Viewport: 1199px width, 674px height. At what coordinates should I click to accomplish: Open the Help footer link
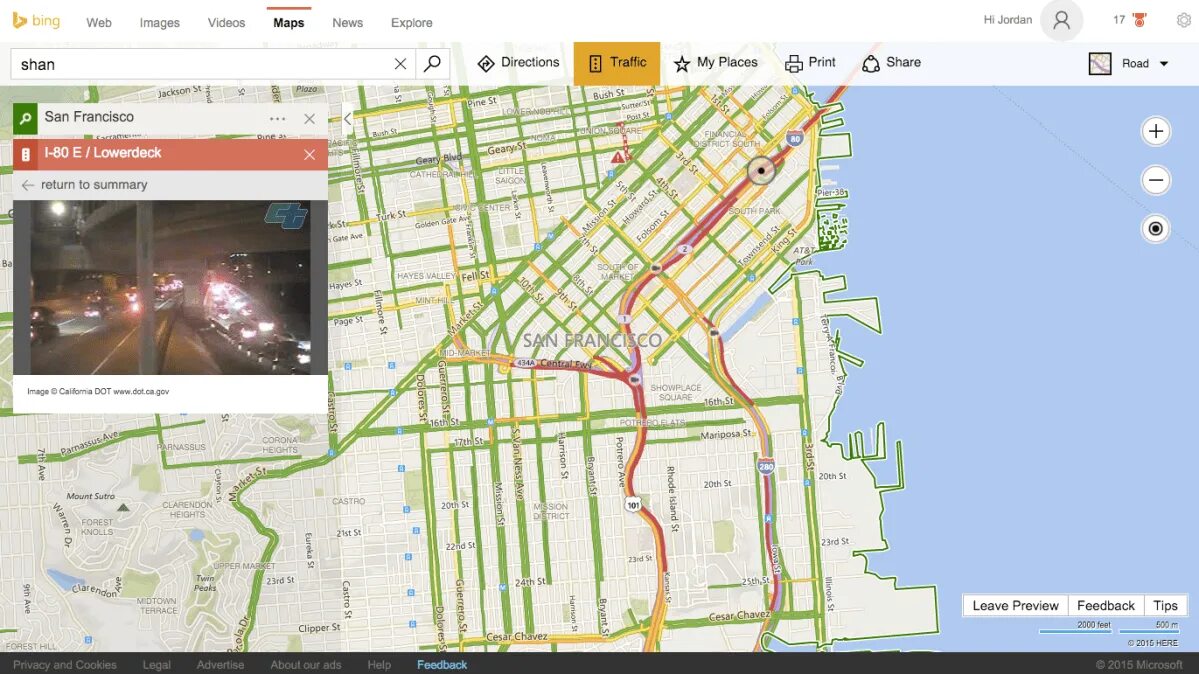[379, 665]
